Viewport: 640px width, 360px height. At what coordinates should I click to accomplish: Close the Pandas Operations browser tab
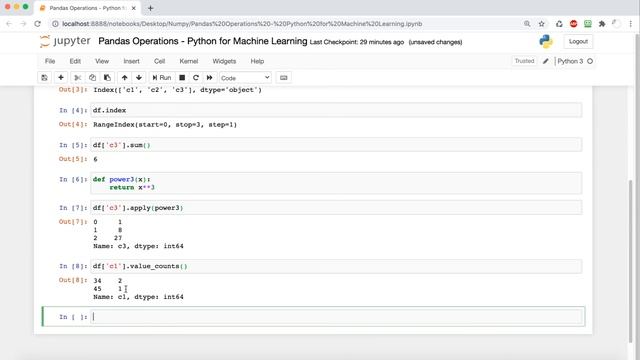pos(133,8)
